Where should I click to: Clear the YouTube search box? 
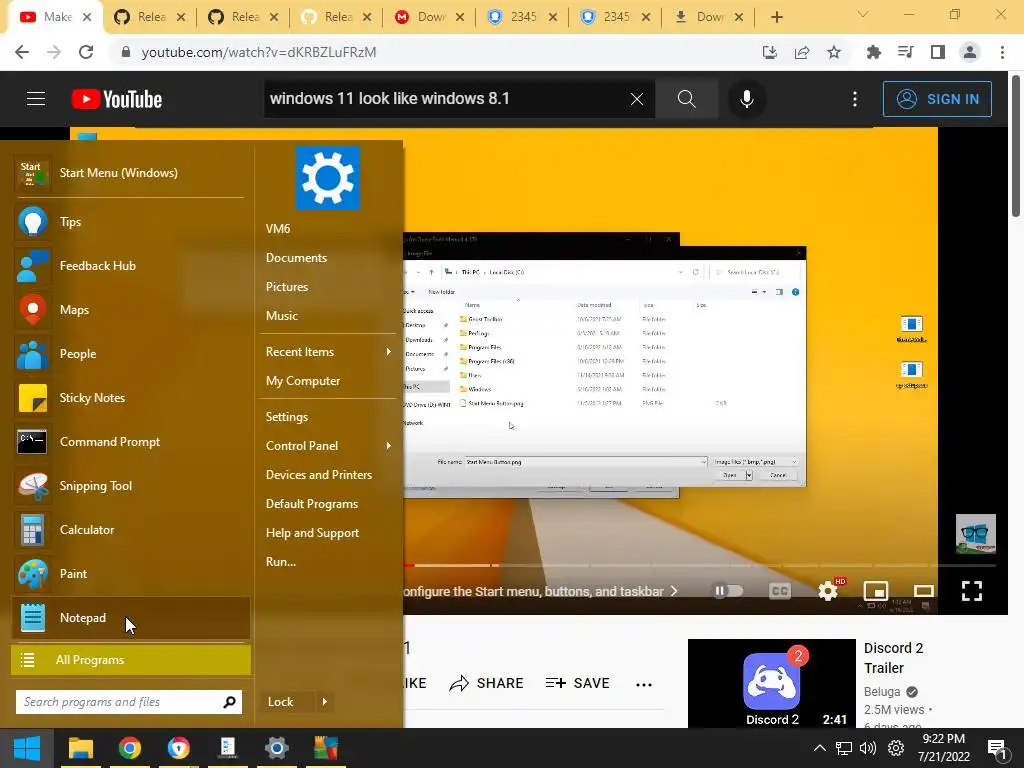click(637, 99)
